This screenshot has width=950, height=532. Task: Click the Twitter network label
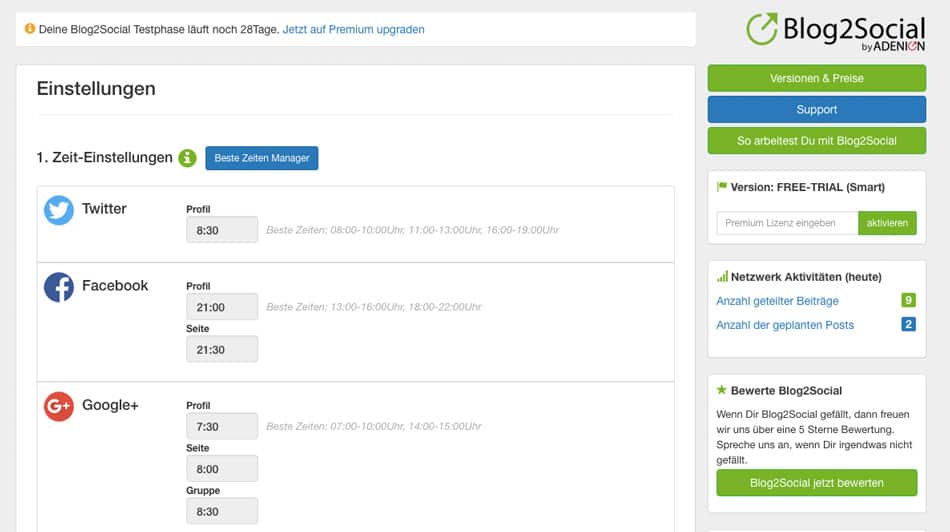tap(104, 208)
